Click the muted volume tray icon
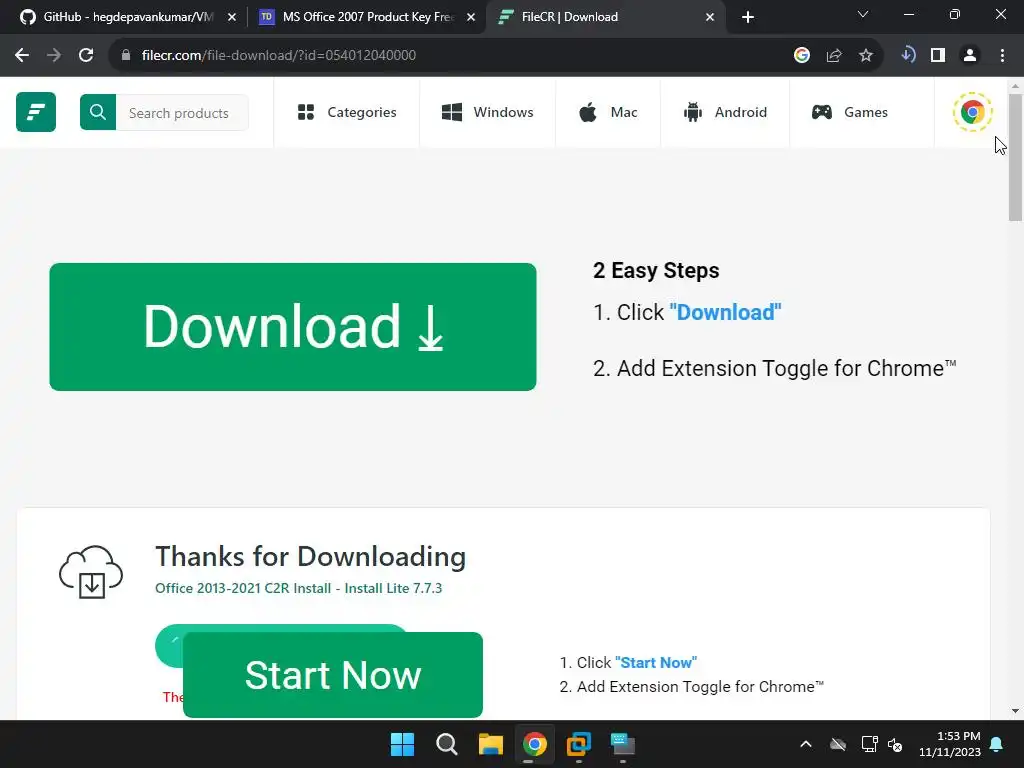The height and width of the screenshot is (768, 1024). click(x=895, y=744)
